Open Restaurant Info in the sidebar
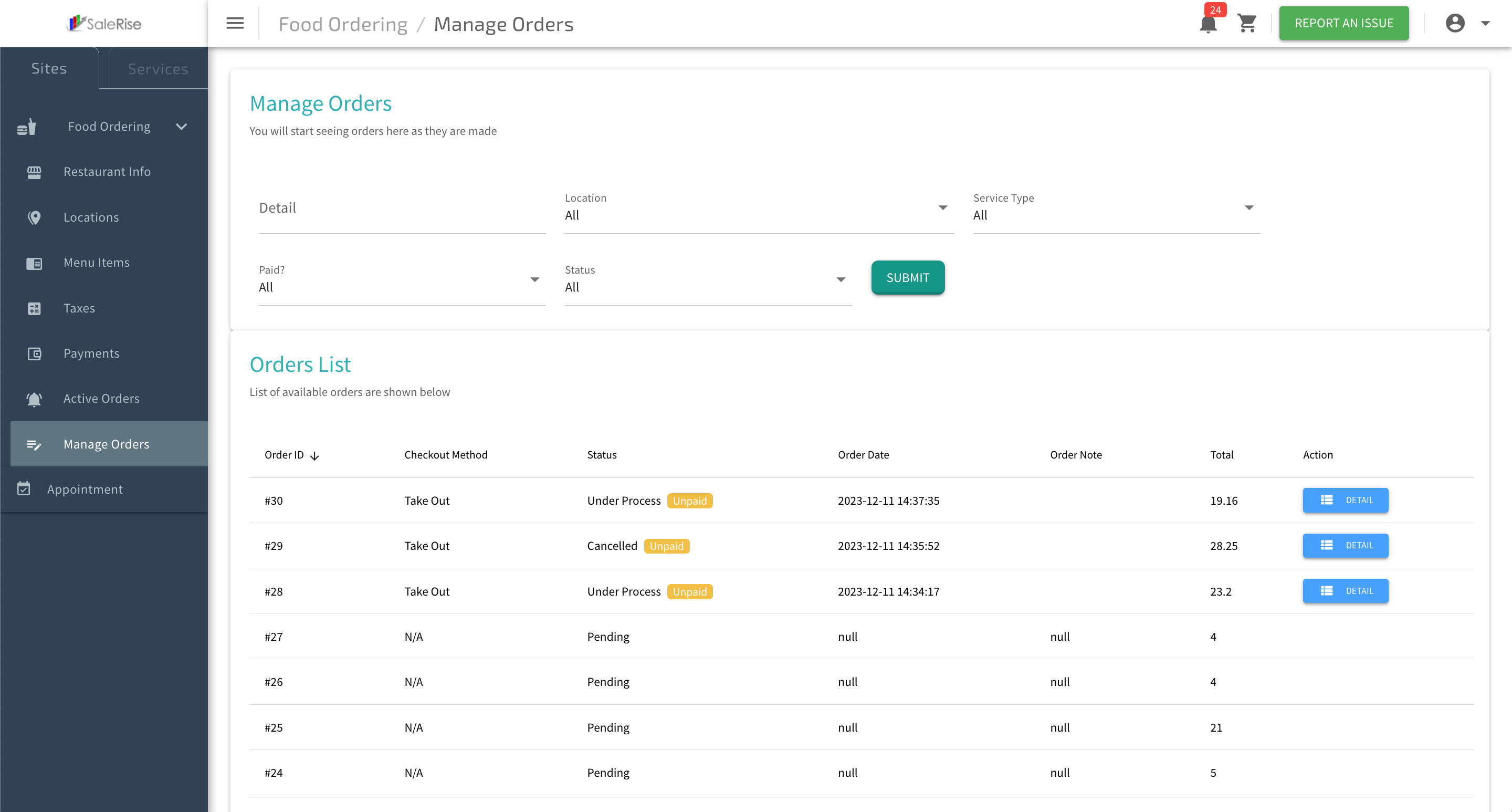Viewport: 1512px width, 812px height. [109, 172]
